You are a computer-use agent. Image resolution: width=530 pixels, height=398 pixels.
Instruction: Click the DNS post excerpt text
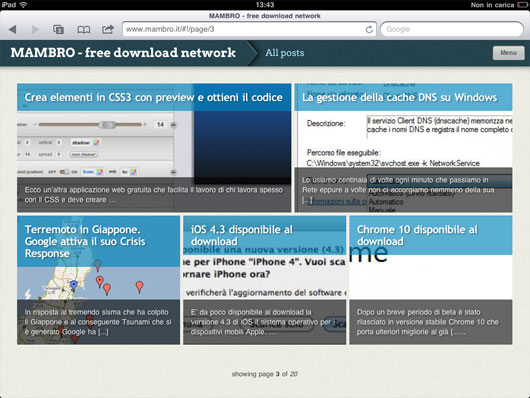(398, 190)
